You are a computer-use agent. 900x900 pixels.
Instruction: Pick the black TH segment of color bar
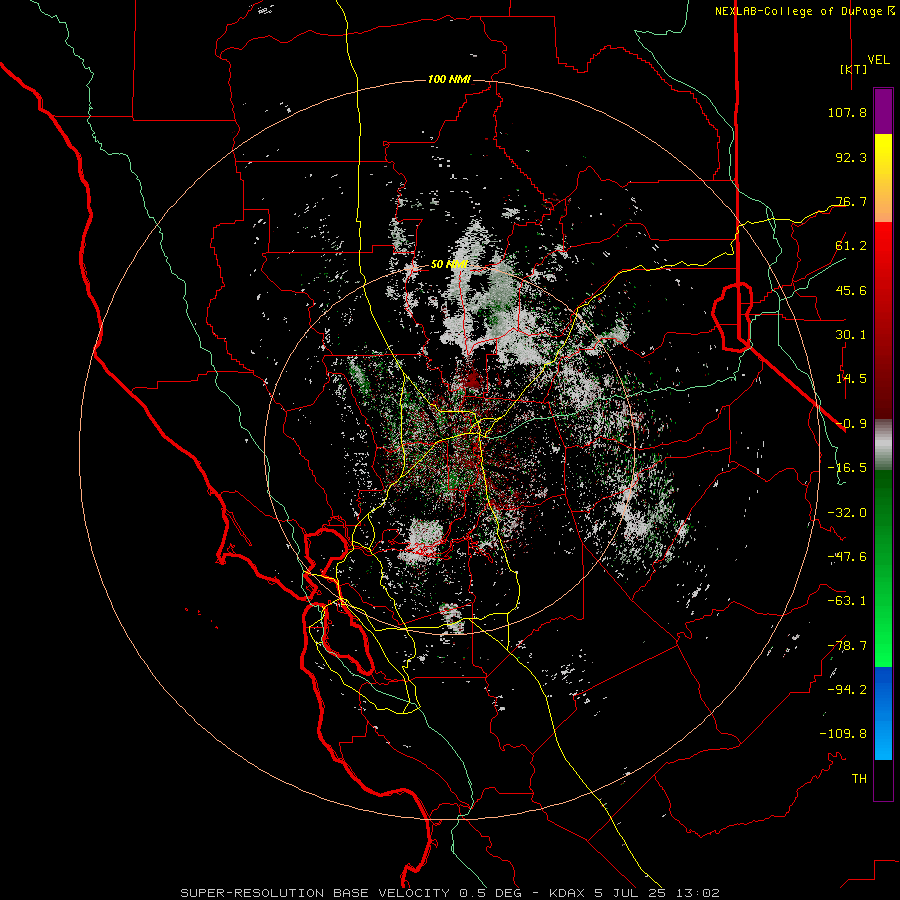[x=883, y=779]
